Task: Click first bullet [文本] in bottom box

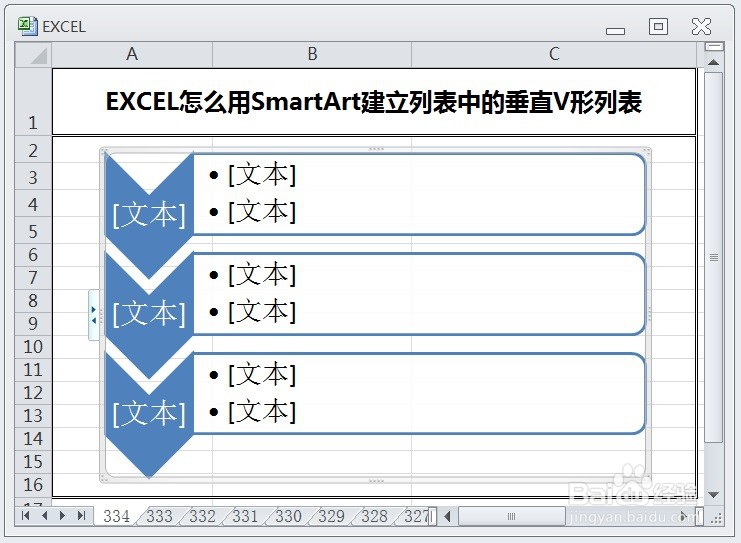Action: pyautogui.click(x=262, y=375)
